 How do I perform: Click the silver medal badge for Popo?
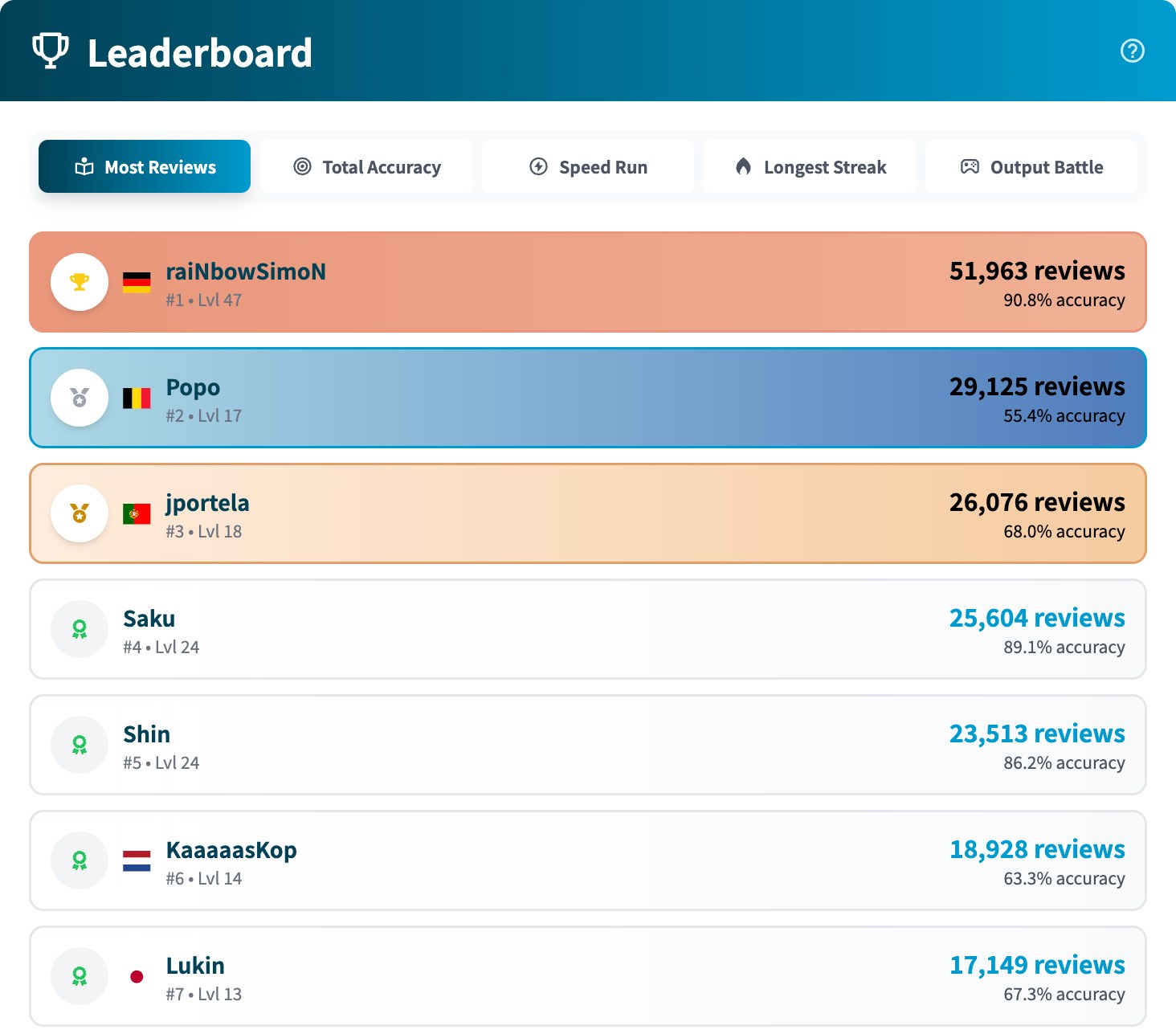[x=80, y=398]
